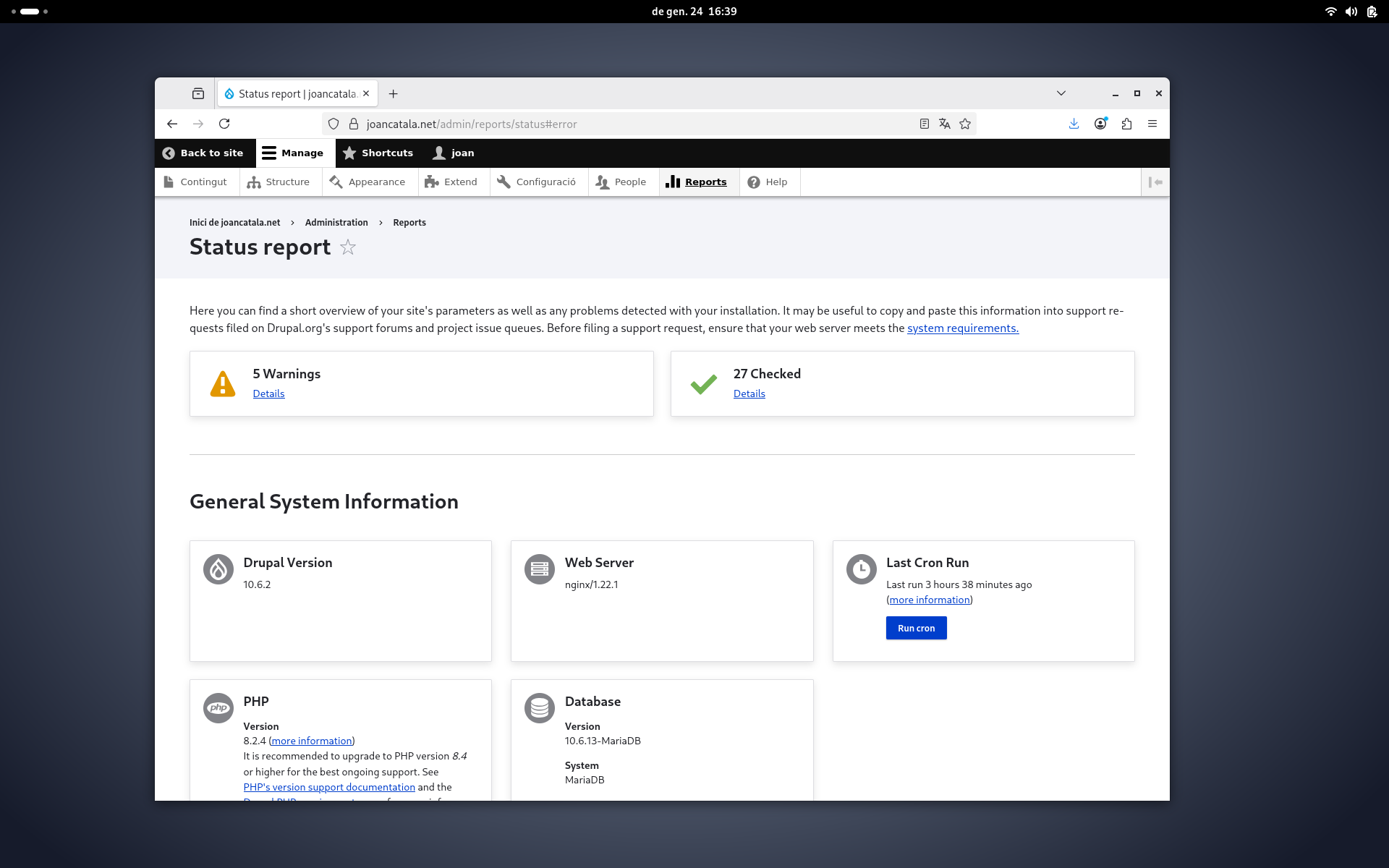Open the extensions puzzle icon
The image size is (1389, 868).
tap(1126, 124)
